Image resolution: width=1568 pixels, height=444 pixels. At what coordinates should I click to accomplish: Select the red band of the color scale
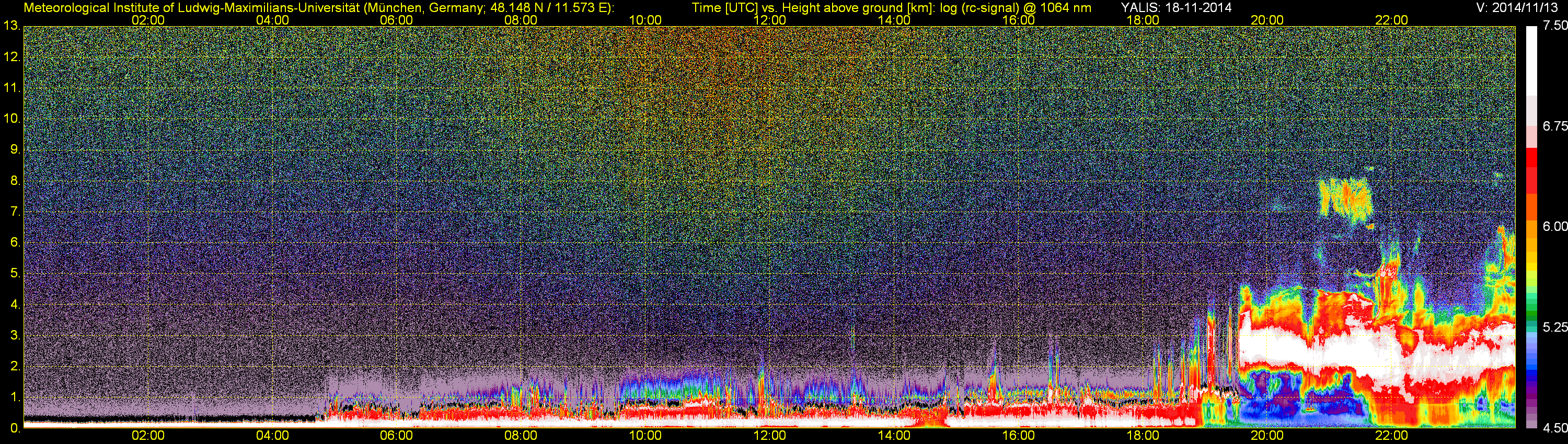point(1531,170)
